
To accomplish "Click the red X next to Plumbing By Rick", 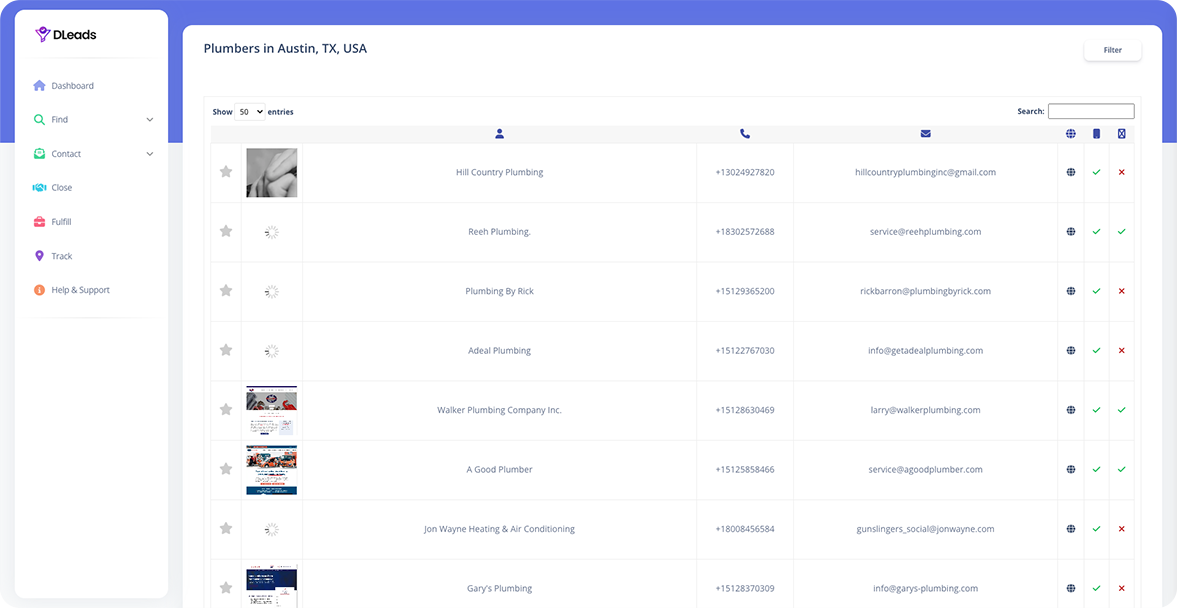I will 1121,291.
